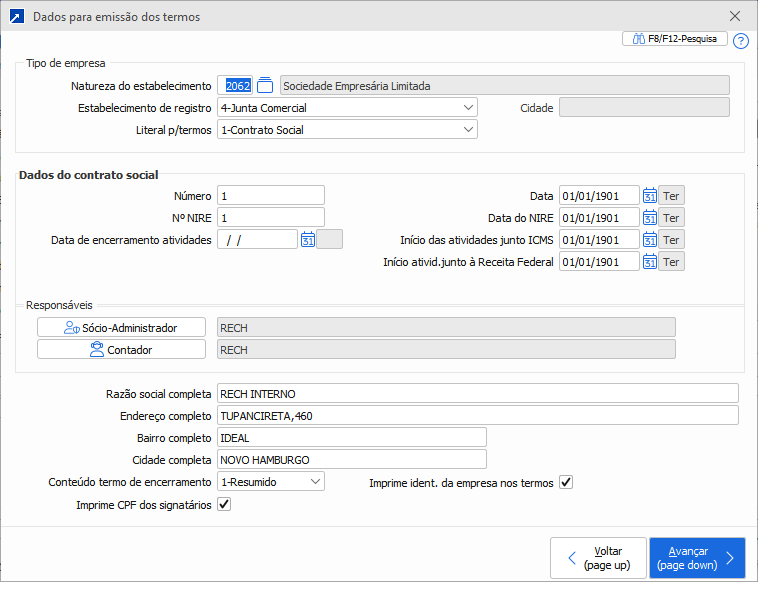The height and width of the screenshot is (589, 772).
Task: Click the blue help question mark icon
Action: click(x=740, y=41)
